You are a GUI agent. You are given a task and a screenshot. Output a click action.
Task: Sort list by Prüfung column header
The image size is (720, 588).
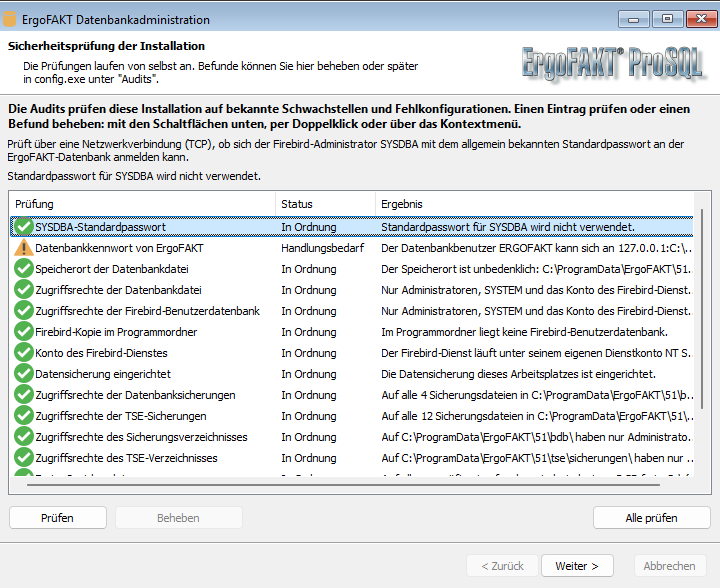tap(142, 204)
